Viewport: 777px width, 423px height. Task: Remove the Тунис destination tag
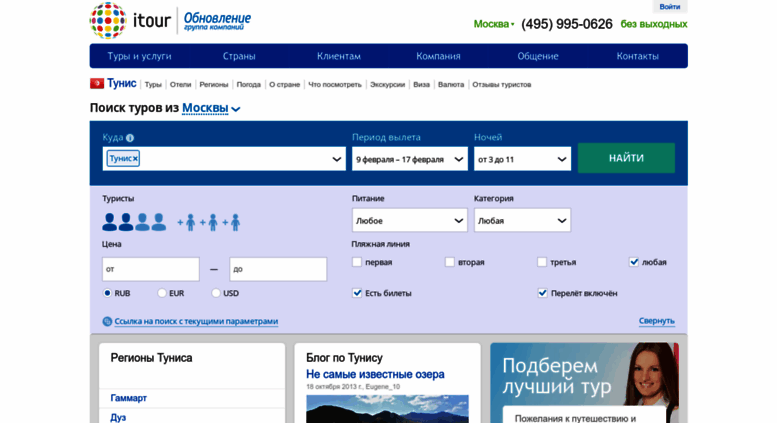pyautogui.click(x=135, y=158)
